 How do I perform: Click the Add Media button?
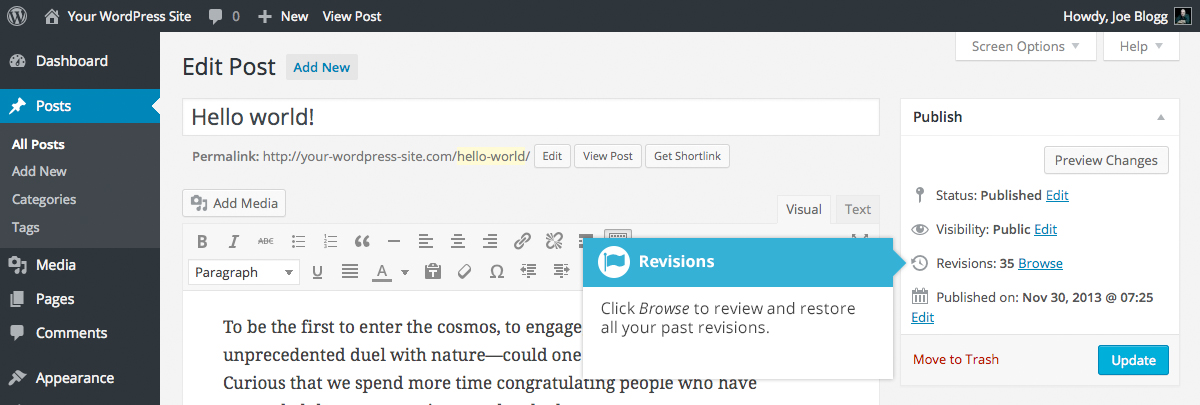pos(234,203)
